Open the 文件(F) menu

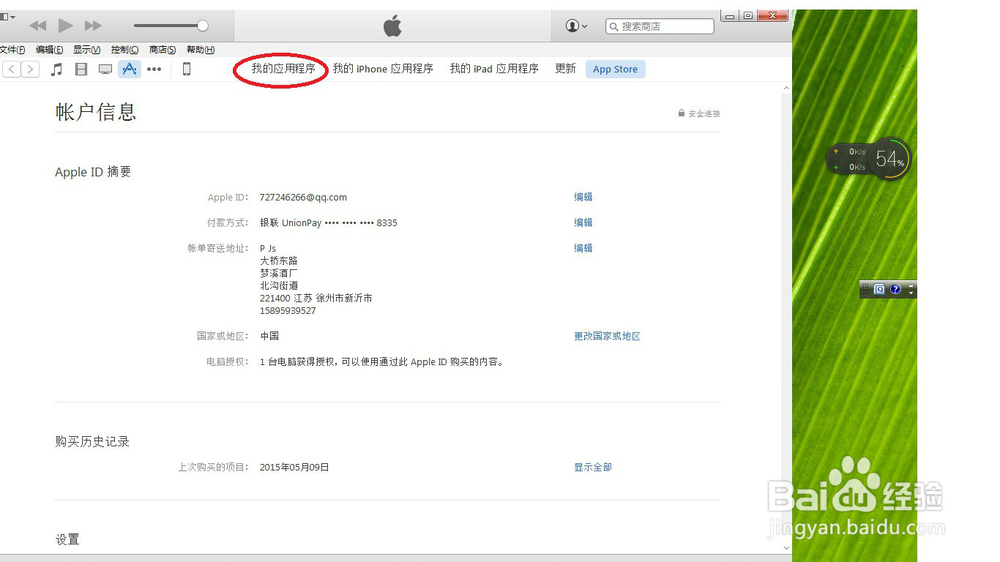[x=12, y=50]
